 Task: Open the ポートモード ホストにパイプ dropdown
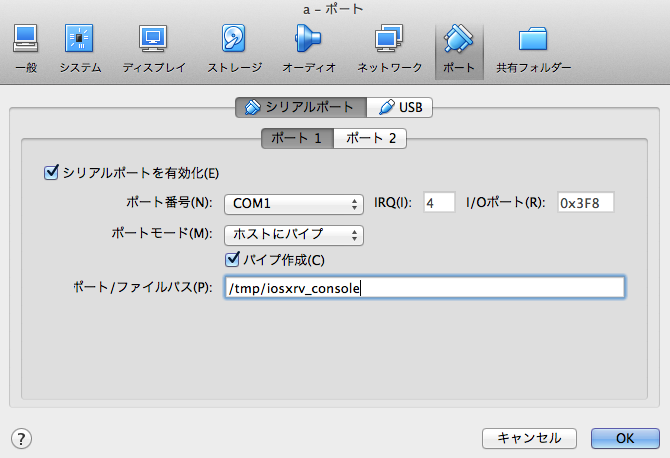tap(294, 235)
